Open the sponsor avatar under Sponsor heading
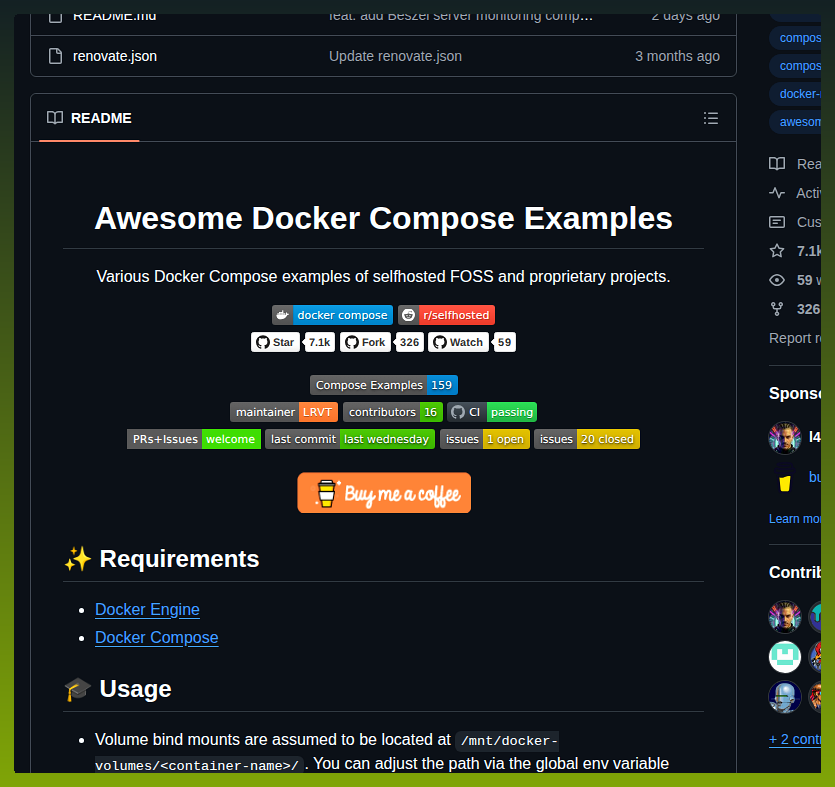The width and height of the screenshot is (835, 787). pyautogui.click(x=784, y=438)
